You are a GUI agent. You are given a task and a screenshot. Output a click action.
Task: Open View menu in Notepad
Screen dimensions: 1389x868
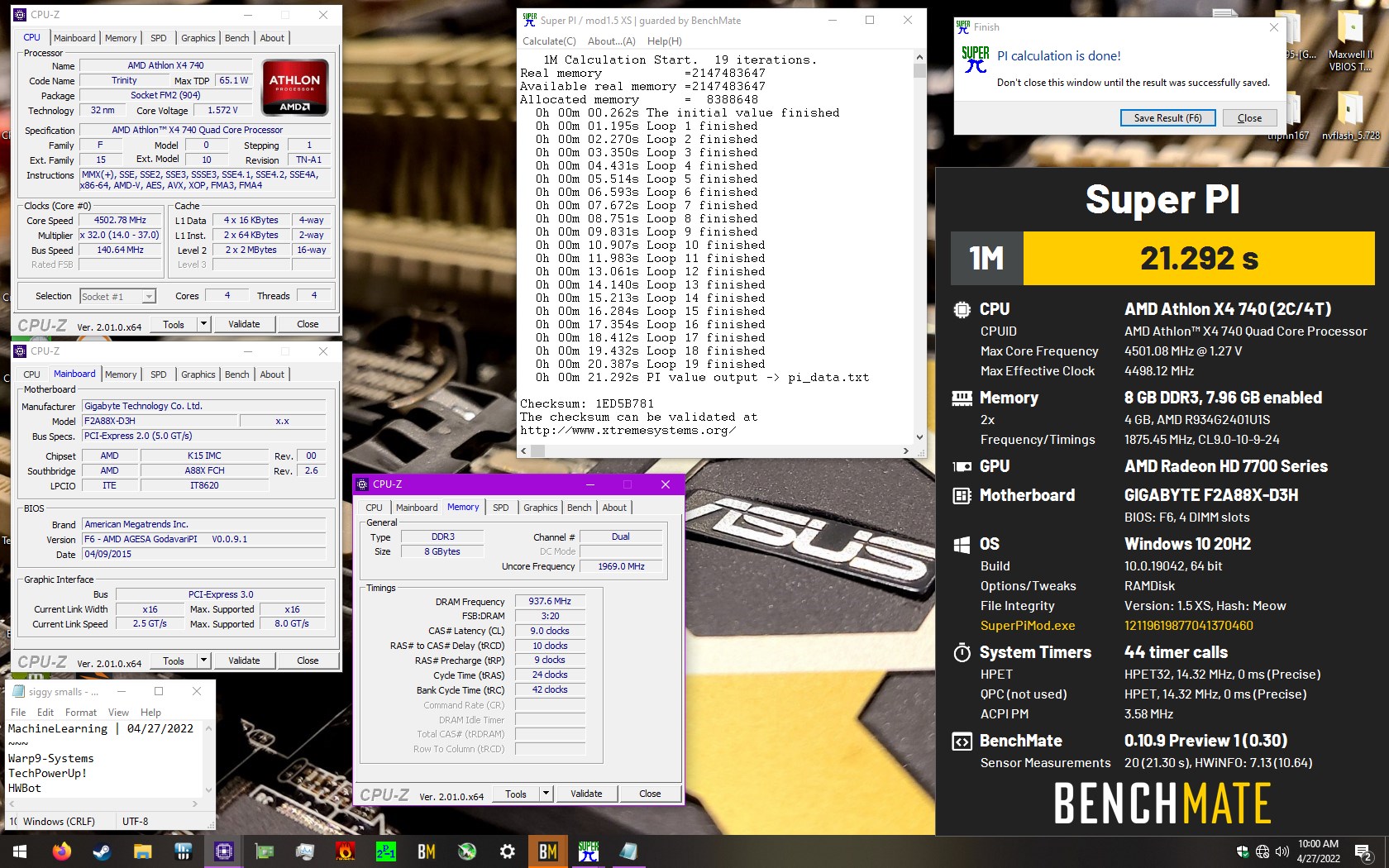click(x=118, y=713)
